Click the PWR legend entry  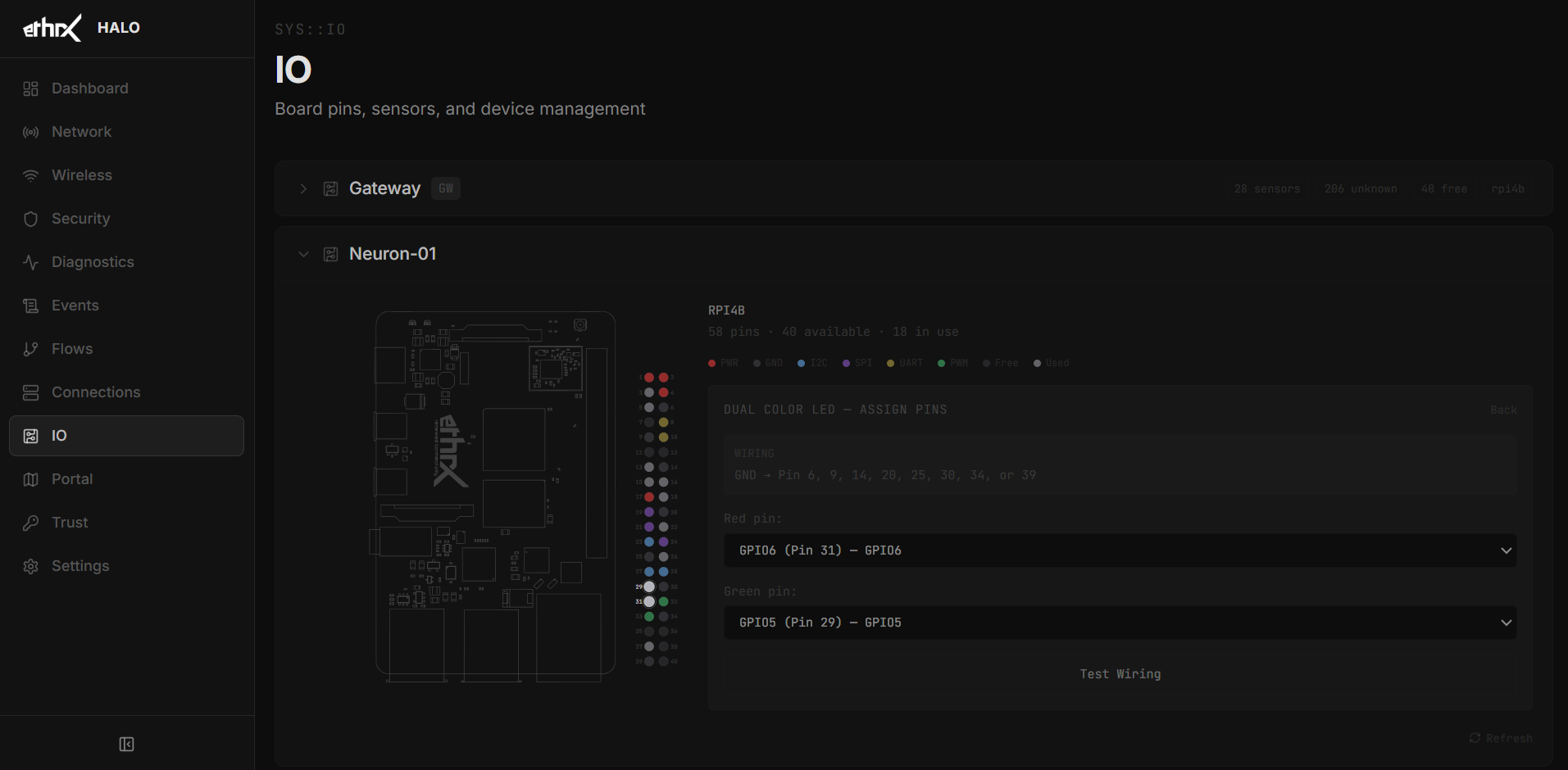point(723,363)
